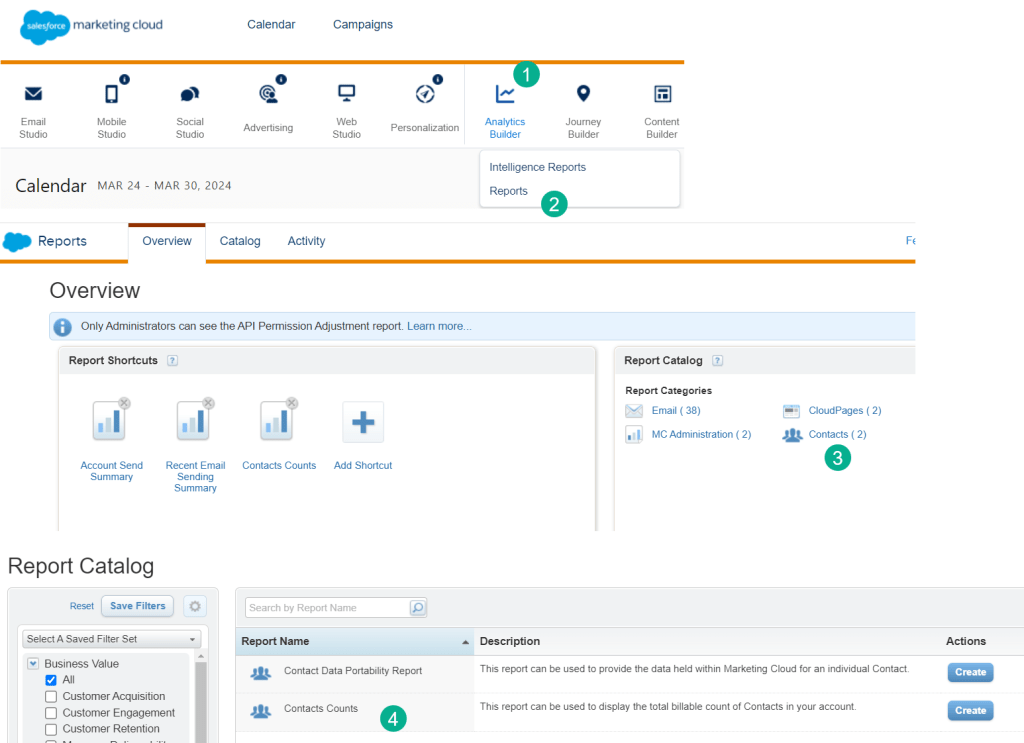Viewport: 1024px width, 743px height.
Task: Check the Customer Acquisition checkbox
Action: pos(51,696)
